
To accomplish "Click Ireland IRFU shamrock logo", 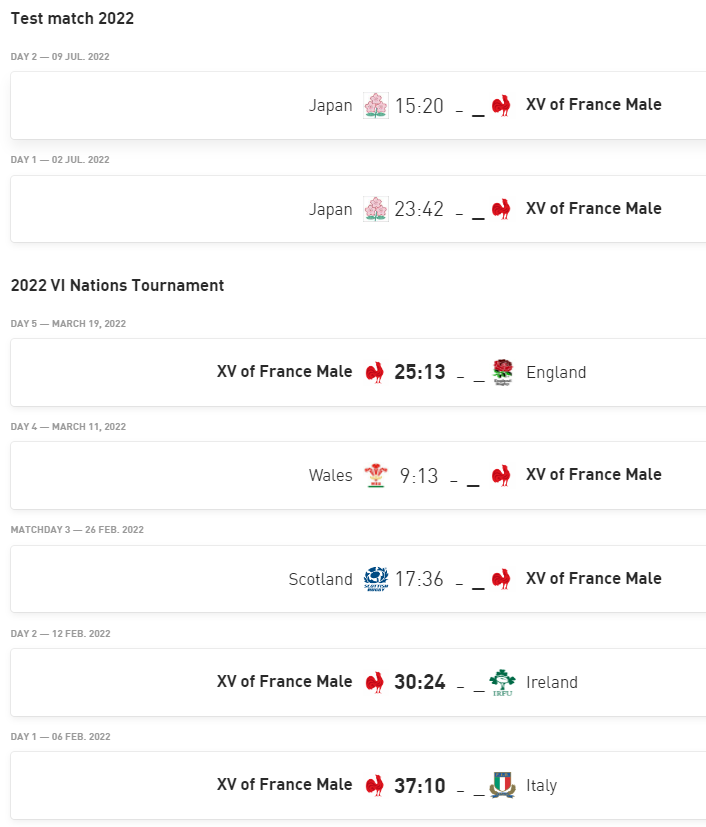I will point(502,682).
